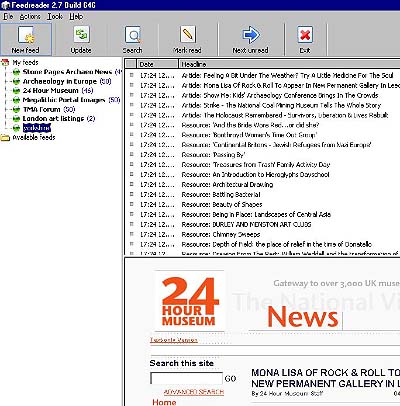Click feed icon beside London art listings
The width and height of the screenshot is (400, 406).
click(x=16, y=119)
